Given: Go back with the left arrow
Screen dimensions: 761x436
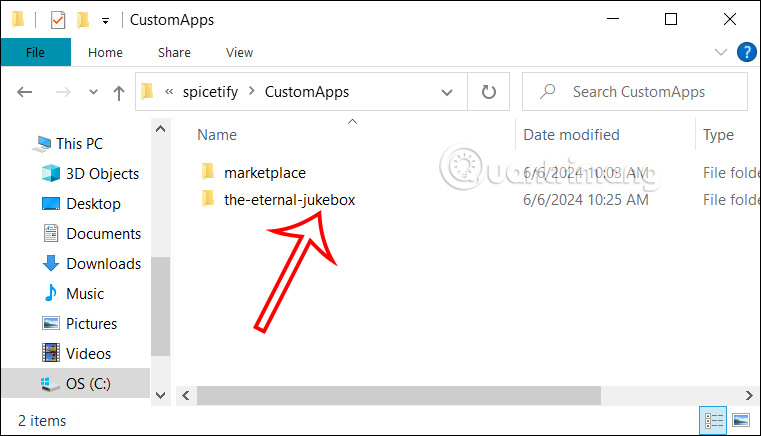Looking at the screenshot, I should [x=24, y=92].
